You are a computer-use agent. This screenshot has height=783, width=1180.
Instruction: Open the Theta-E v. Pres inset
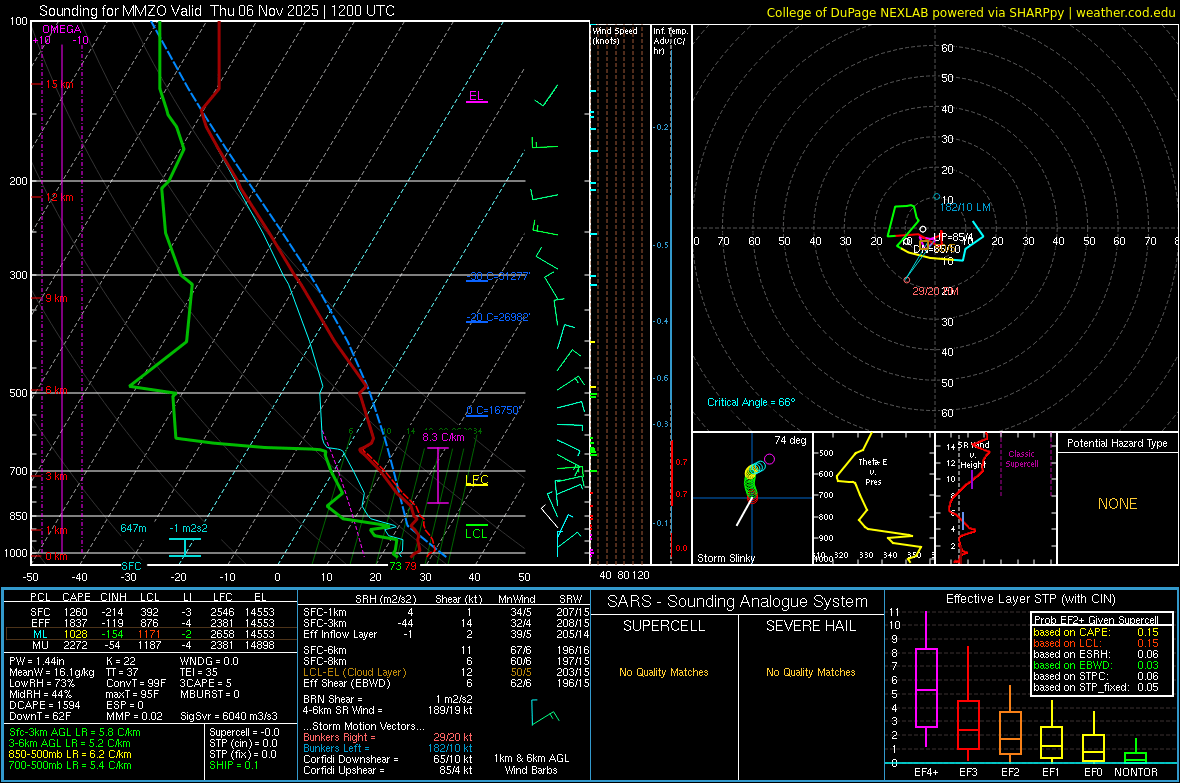[873, 498]
